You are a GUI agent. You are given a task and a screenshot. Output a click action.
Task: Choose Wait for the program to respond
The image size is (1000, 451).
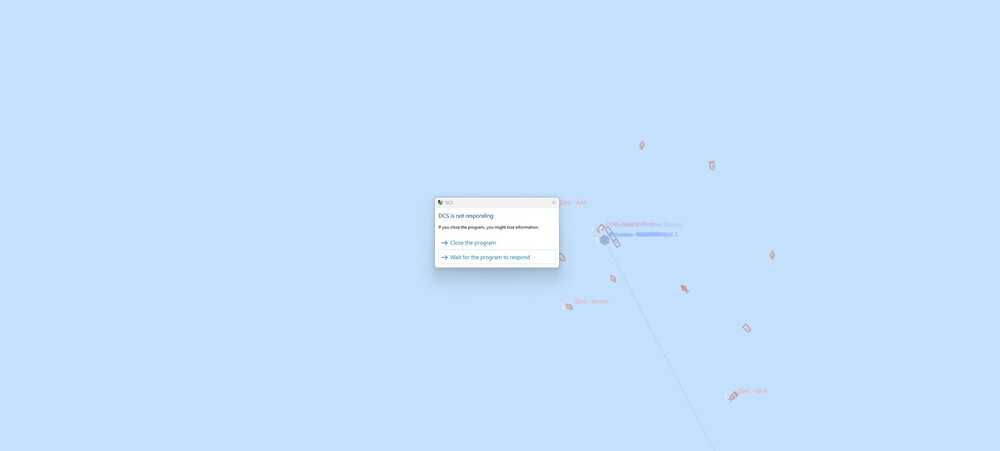[490, 257]
